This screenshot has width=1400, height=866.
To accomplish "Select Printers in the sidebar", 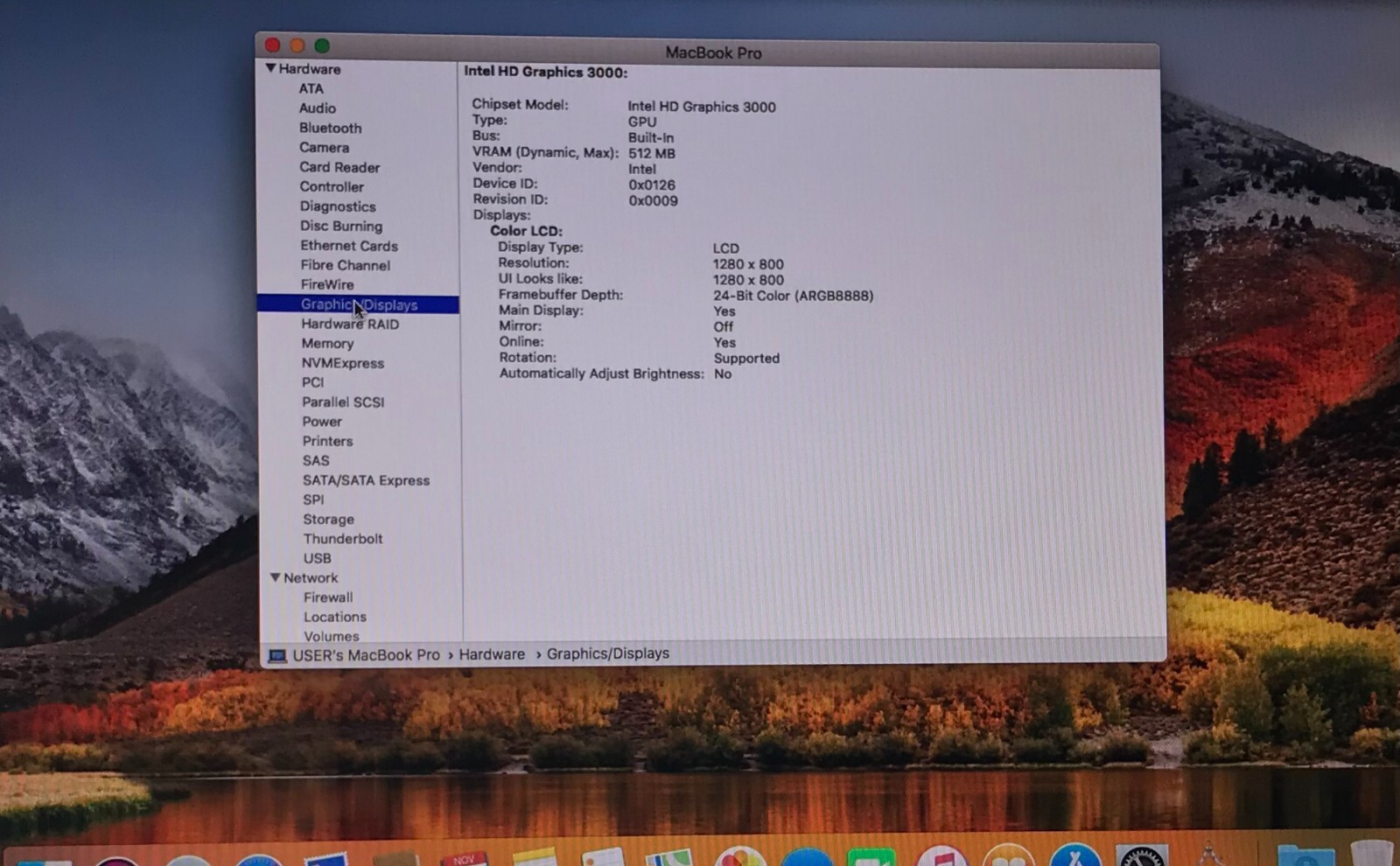I will tap(328, 442).
